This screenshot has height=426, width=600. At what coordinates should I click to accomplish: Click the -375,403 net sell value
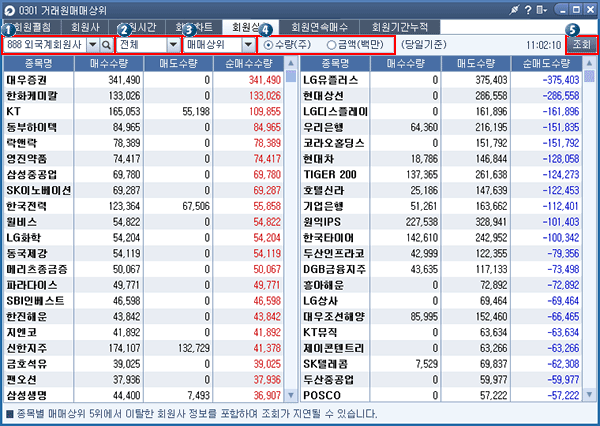point(561,80)
